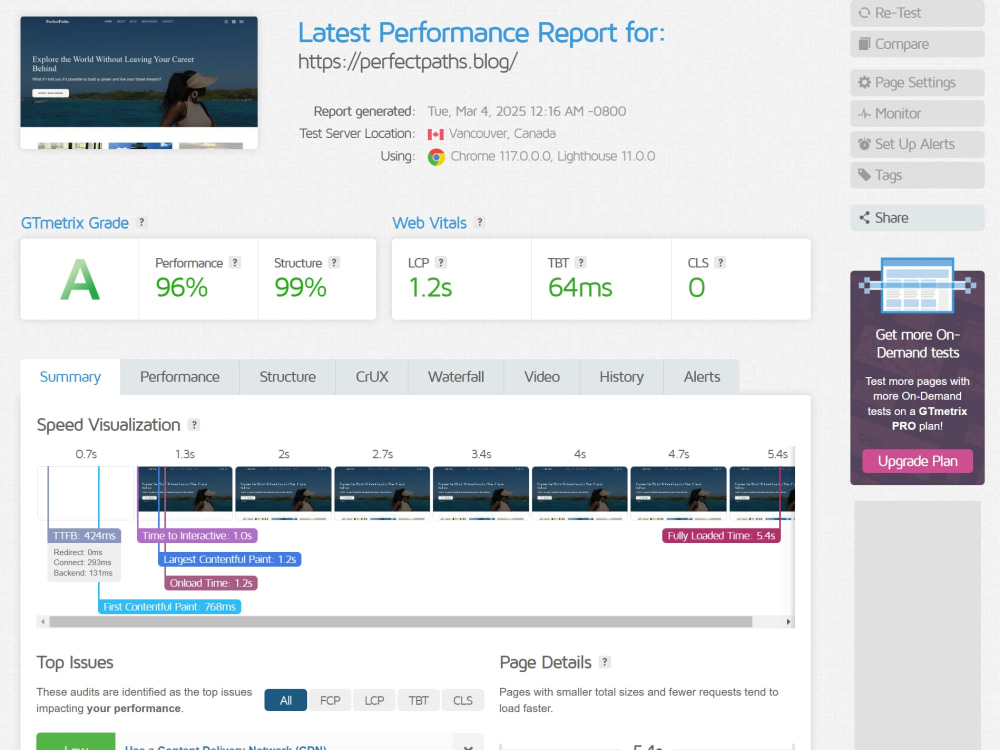Viewport: 1000px width, 750px height.
Task: Click the 2s filmstrip frame
Action: coord(284,493)
